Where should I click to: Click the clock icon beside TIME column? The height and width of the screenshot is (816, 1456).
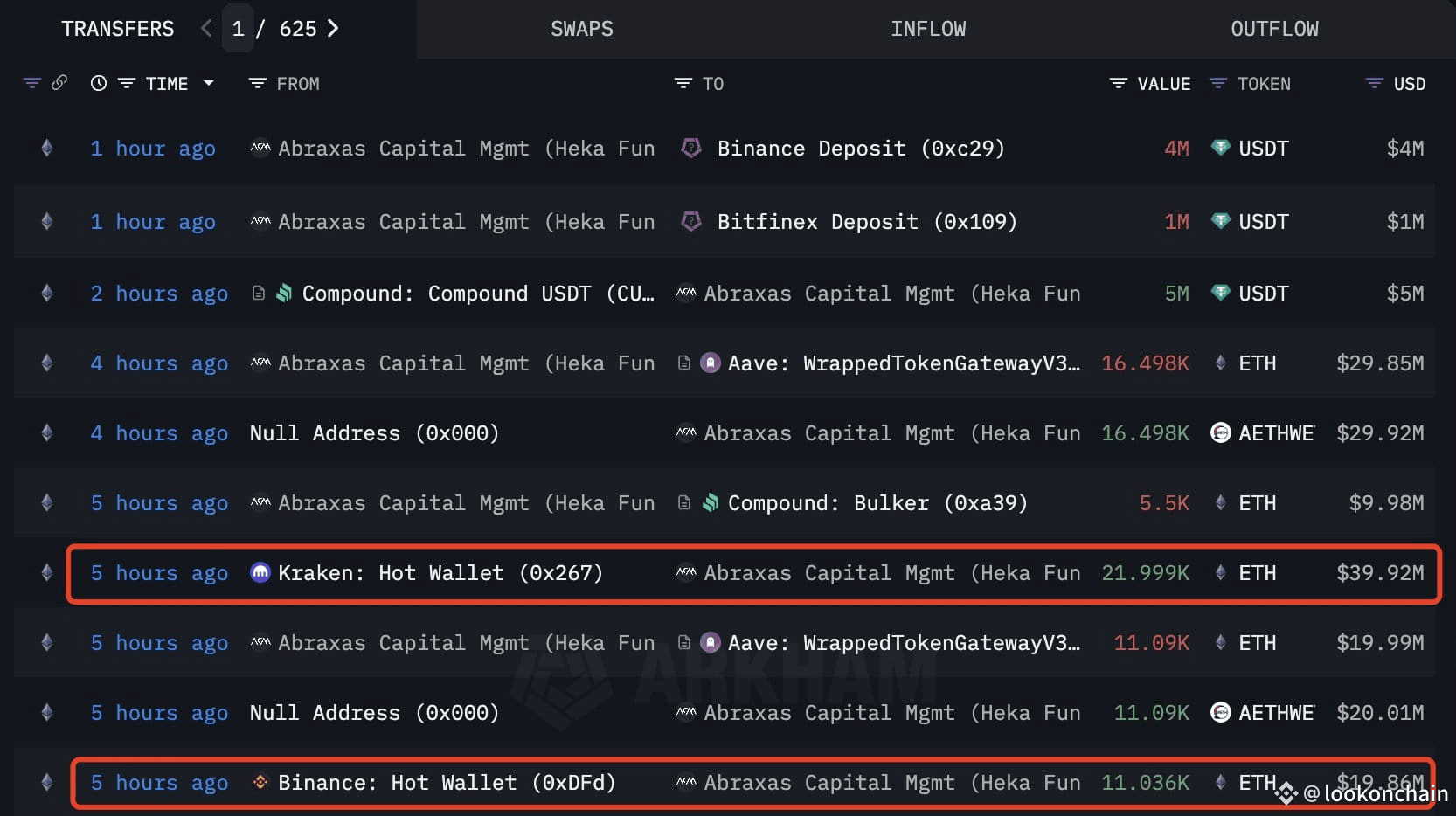coord(98,83)
